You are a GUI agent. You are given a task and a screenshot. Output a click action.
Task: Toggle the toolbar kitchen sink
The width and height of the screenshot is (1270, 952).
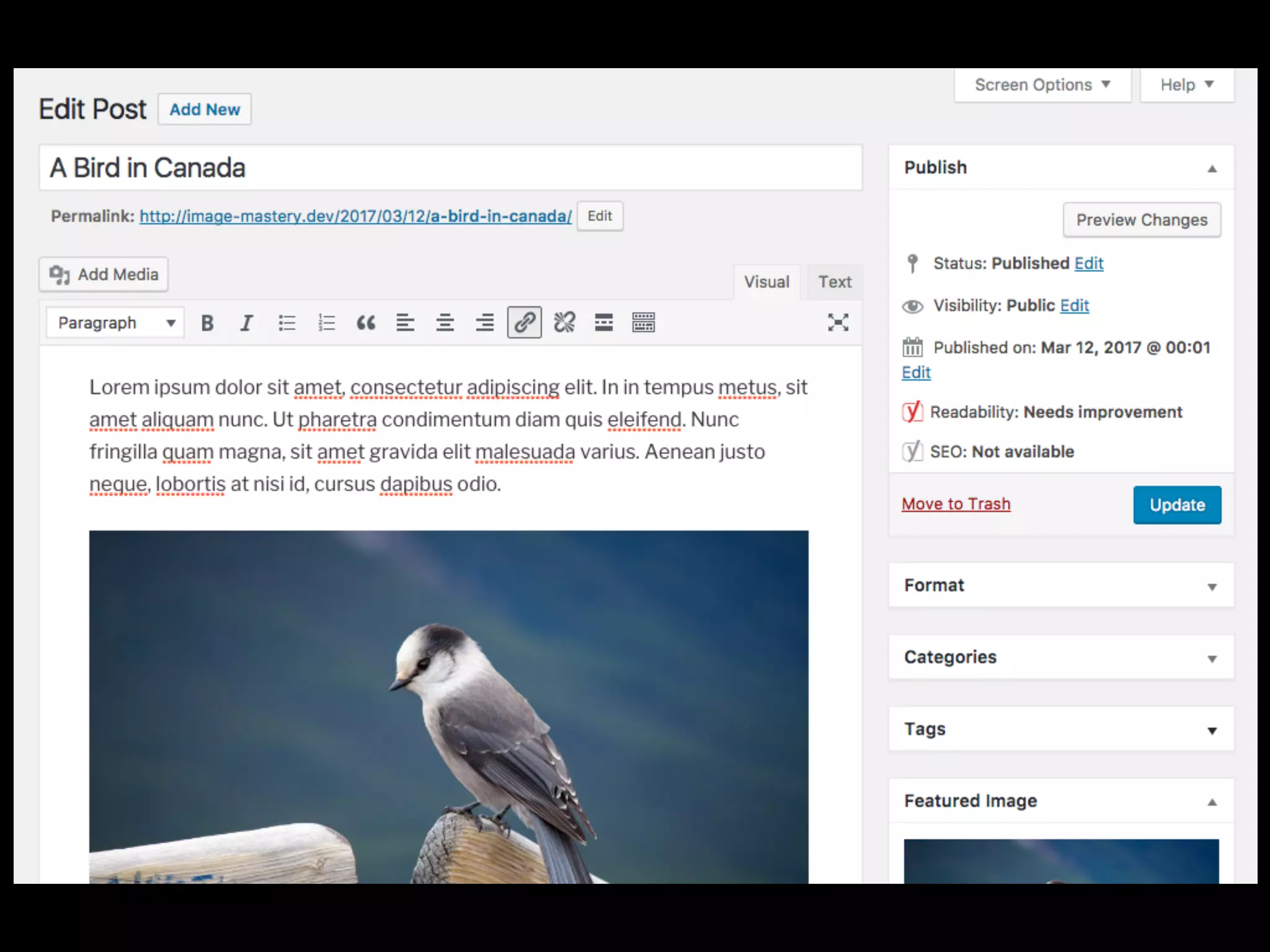tap(643, 323)
